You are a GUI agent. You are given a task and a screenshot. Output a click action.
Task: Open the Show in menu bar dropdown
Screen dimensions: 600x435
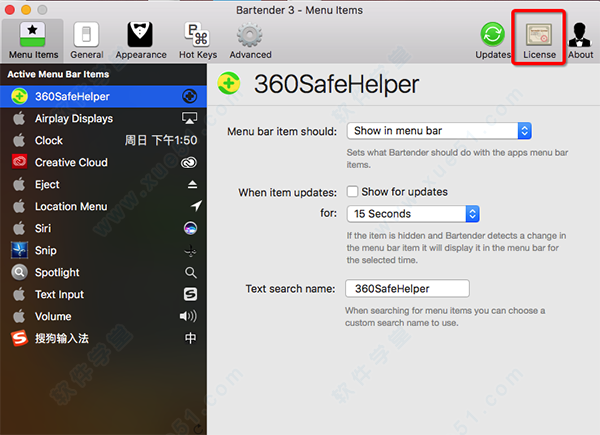coord(438,131)
